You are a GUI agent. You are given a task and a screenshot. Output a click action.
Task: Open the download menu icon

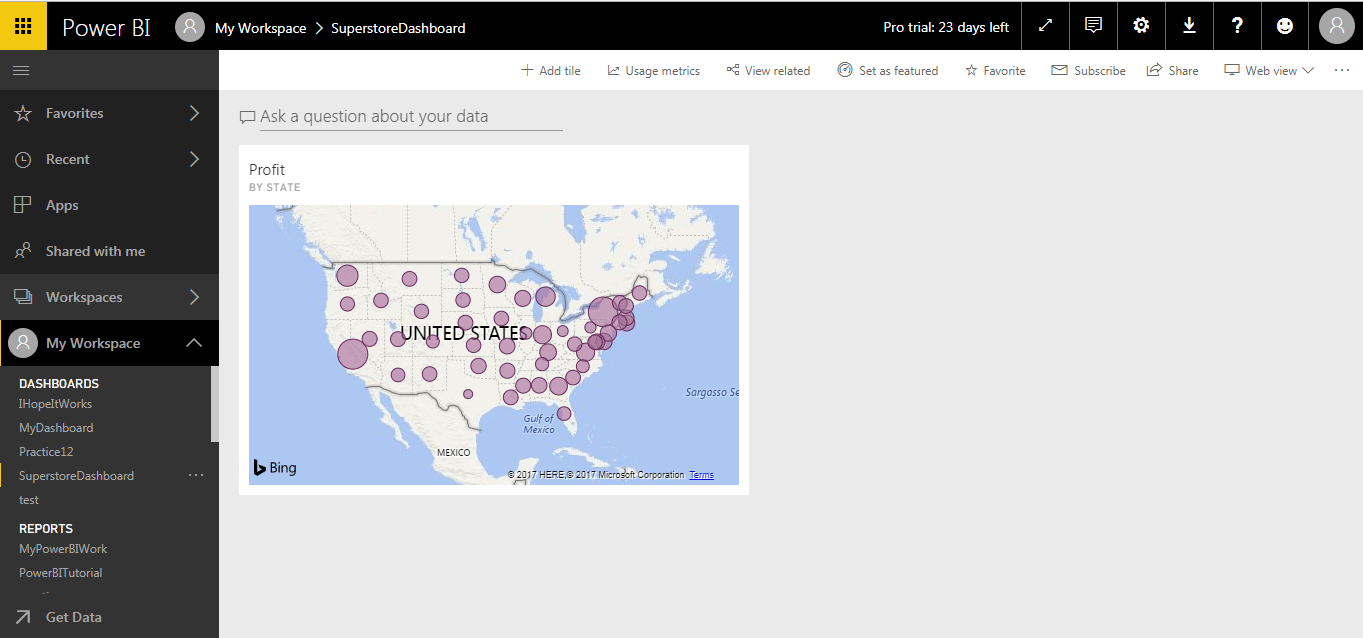[x=1189, y=26]
